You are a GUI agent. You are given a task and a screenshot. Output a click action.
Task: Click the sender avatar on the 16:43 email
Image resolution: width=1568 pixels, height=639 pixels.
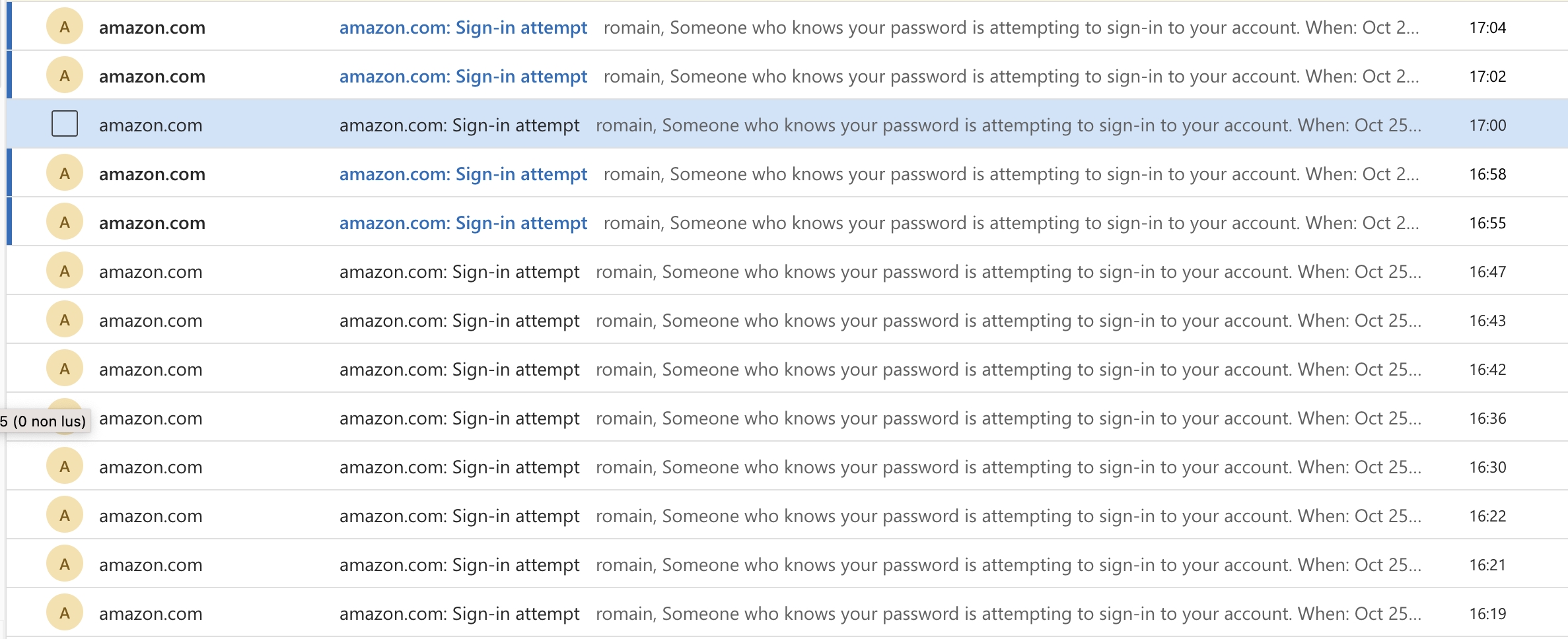[x=65, y=320]
